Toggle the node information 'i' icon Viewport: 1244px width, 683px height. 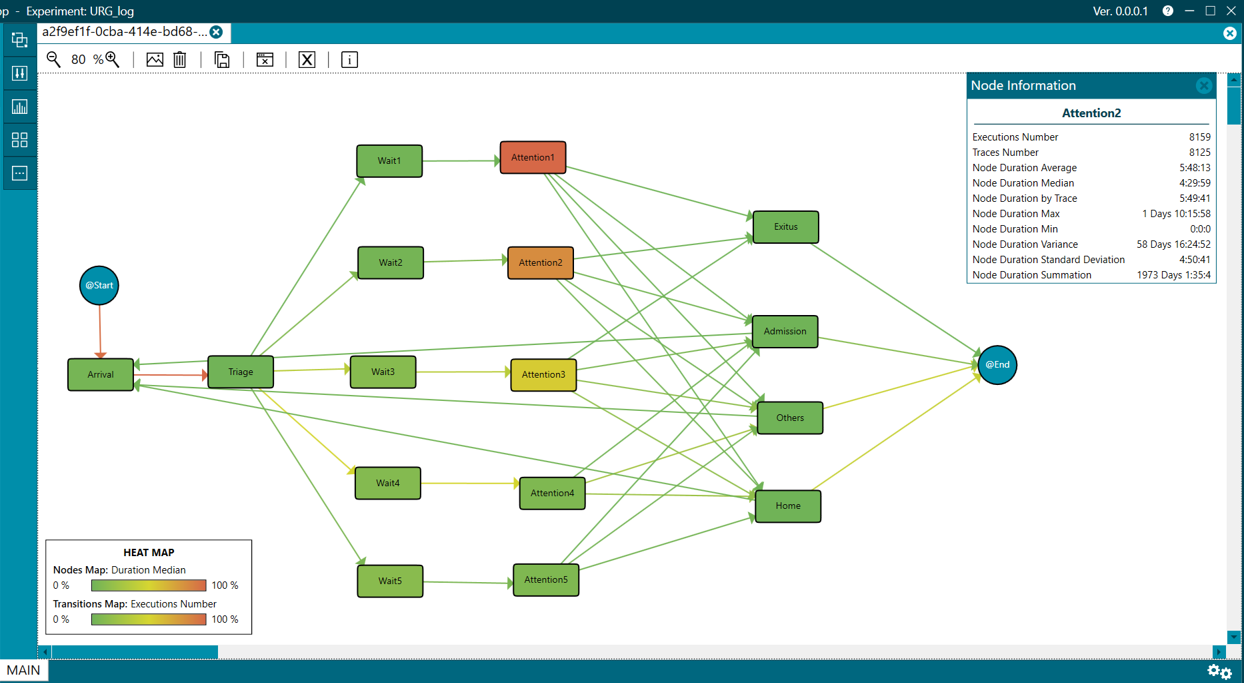coord(349,60)
